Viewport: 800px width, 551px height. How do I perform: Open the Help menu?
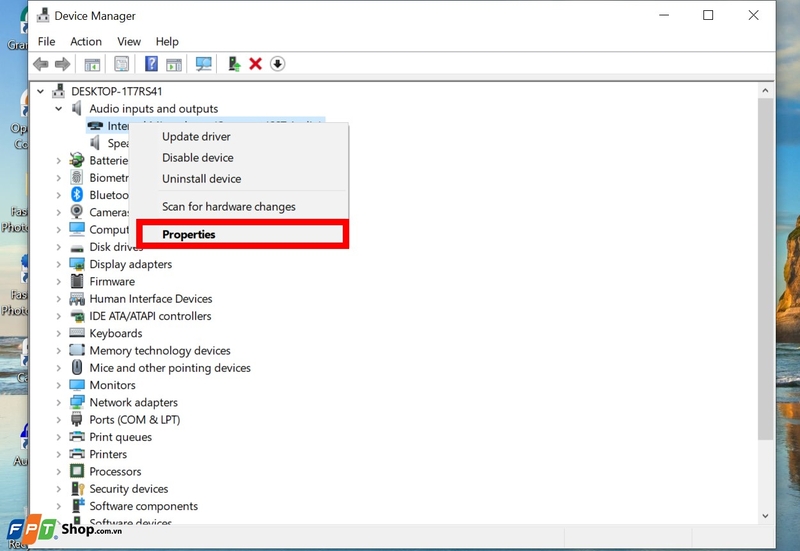click(x=167, y=41)
